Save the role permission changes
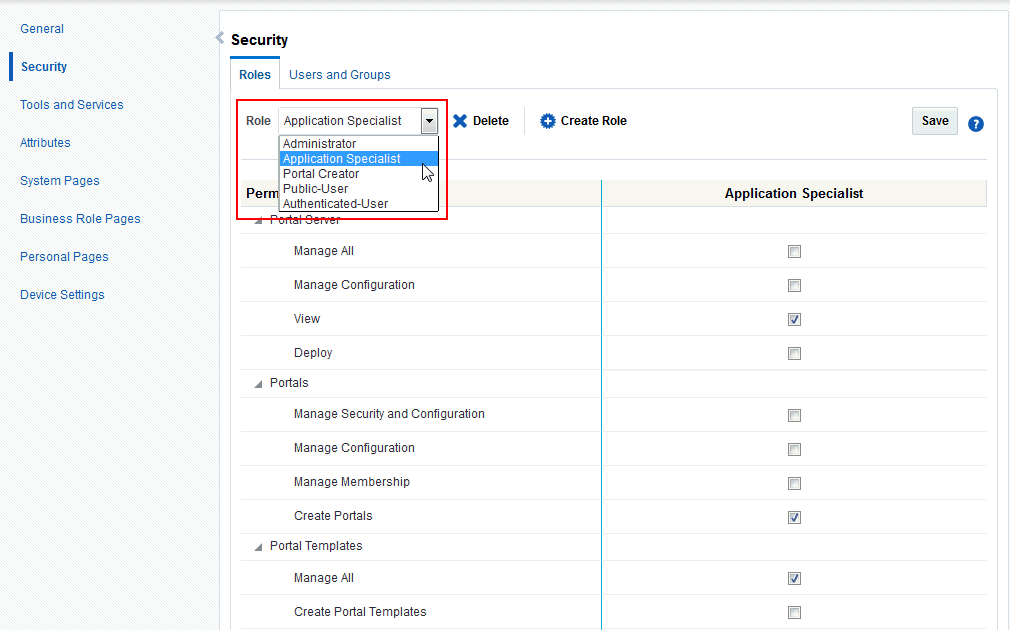Viewport: 1010px width, 630px height. pyautogui.click(x=934, y=121)
